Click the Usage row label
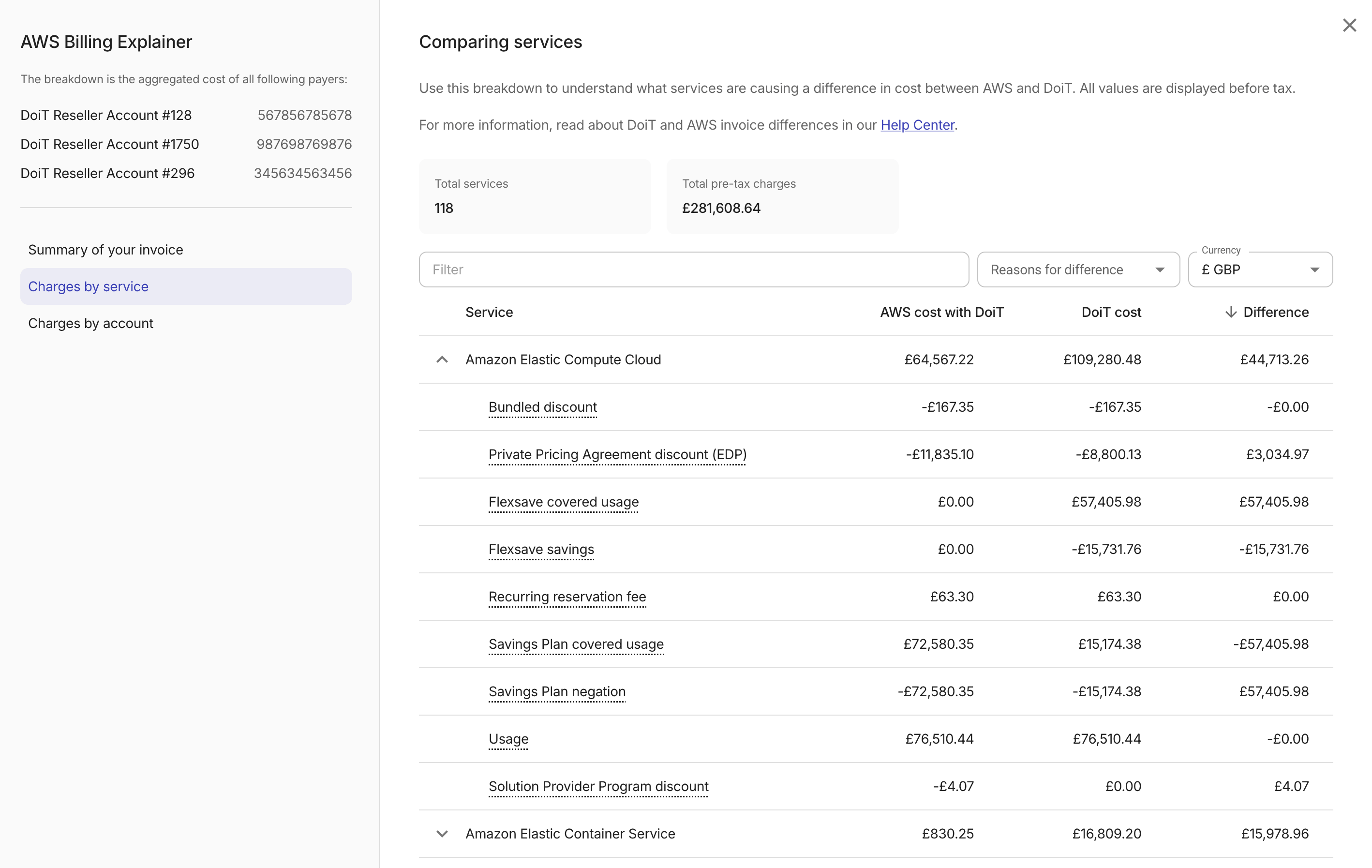This screenshot has width=1372, height=868. click(x=508, y=739)
